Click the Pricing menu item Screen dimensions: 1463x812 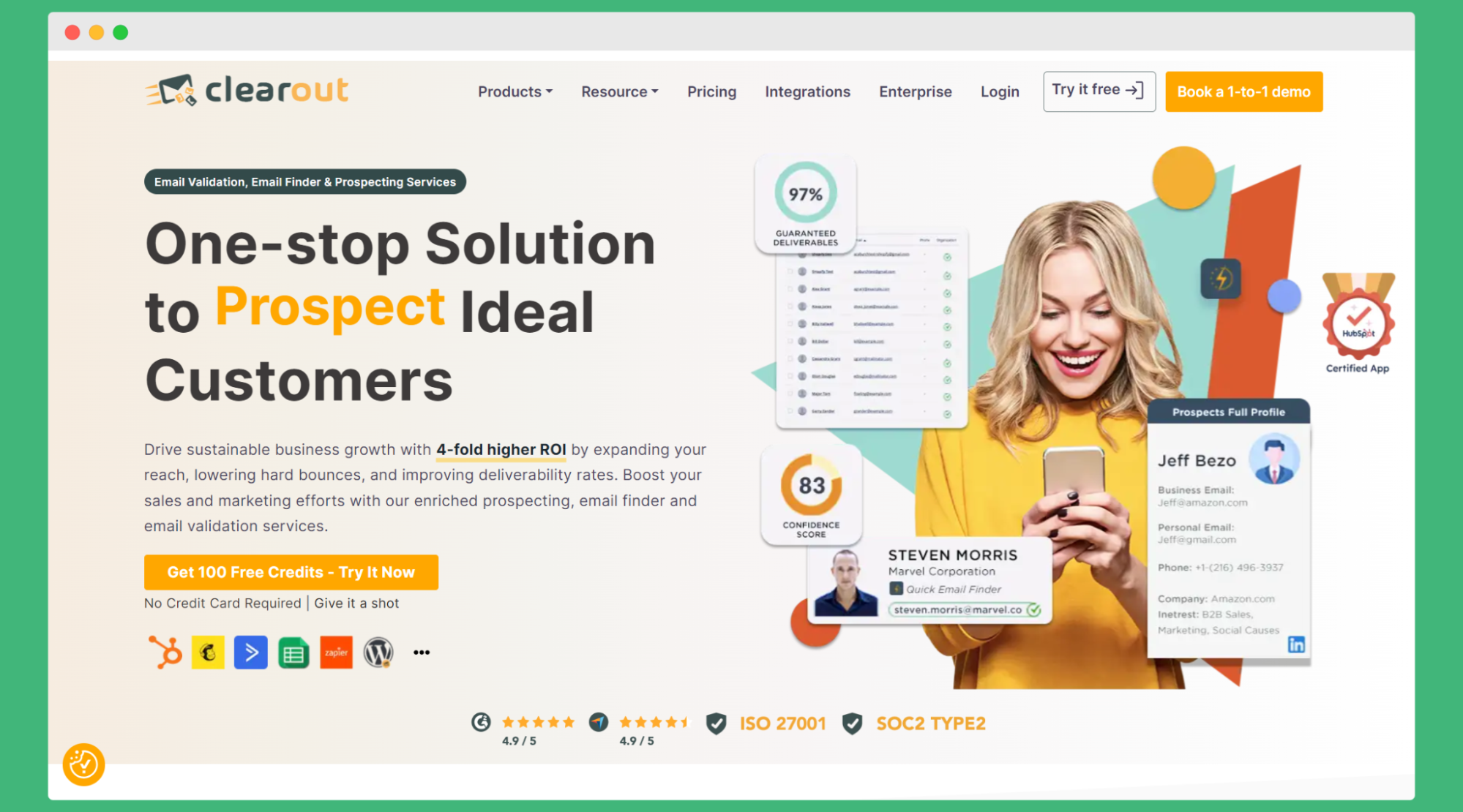point(710,91)
